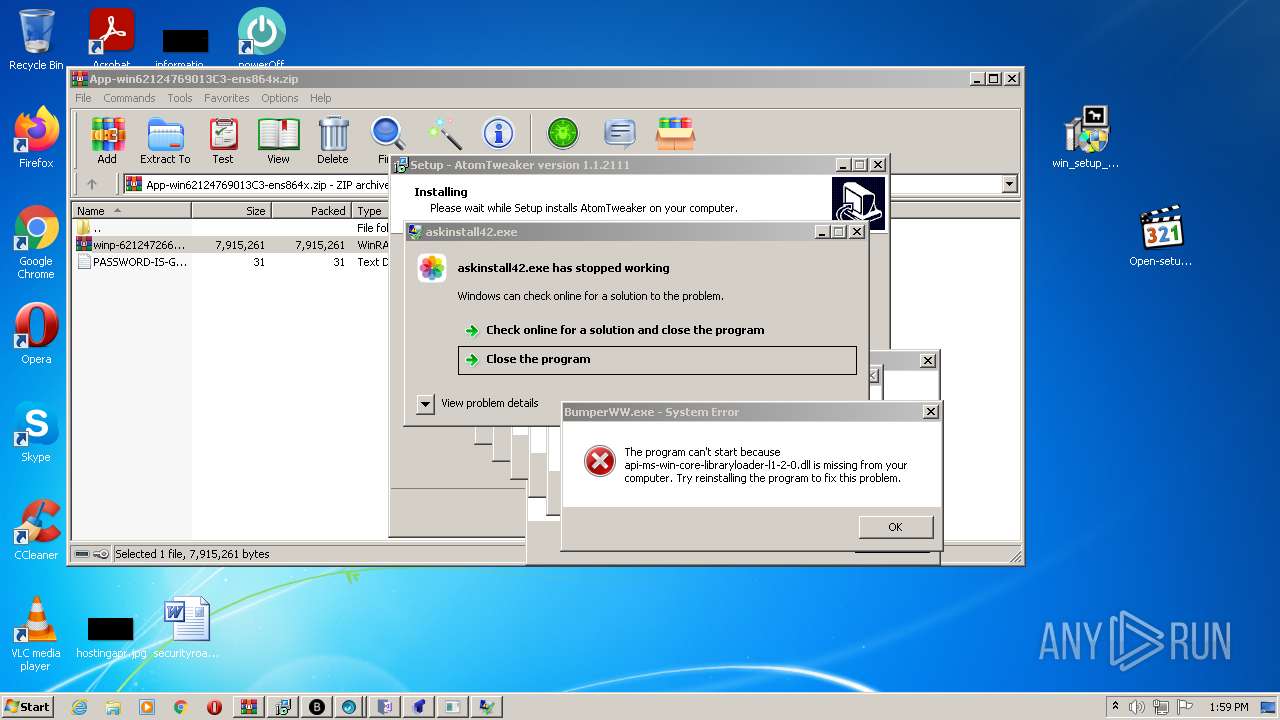Select the hostingapr.jpg desktop file

pyautogui.click(x=111, y=637)
